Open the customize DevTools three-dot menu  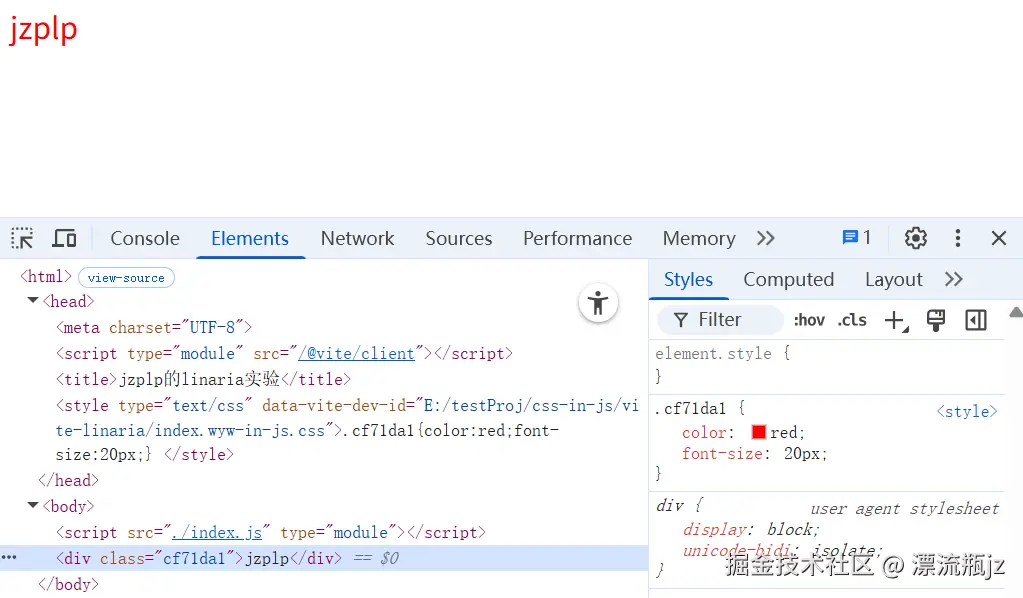coord(957,238)
